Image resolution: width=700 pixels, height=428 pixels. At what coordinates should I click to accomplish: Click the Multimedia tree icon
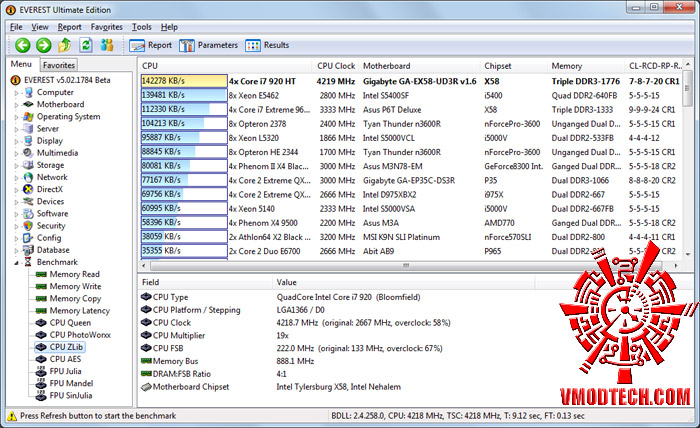point(28,153)
